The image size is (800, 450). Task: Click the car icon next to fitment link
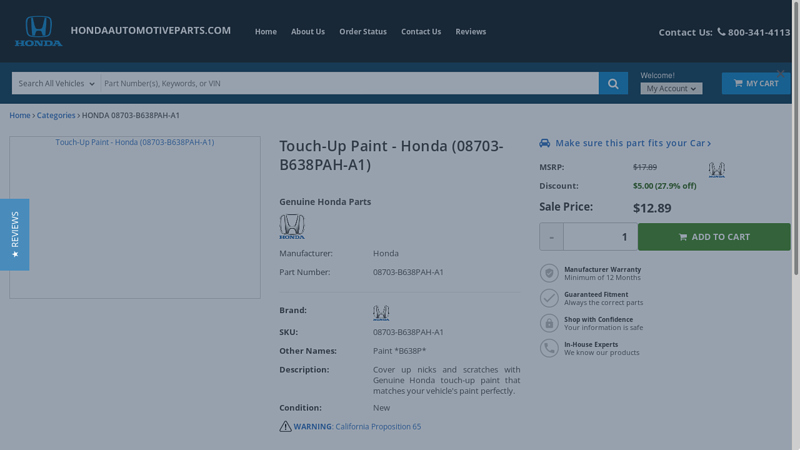point(544,143)
